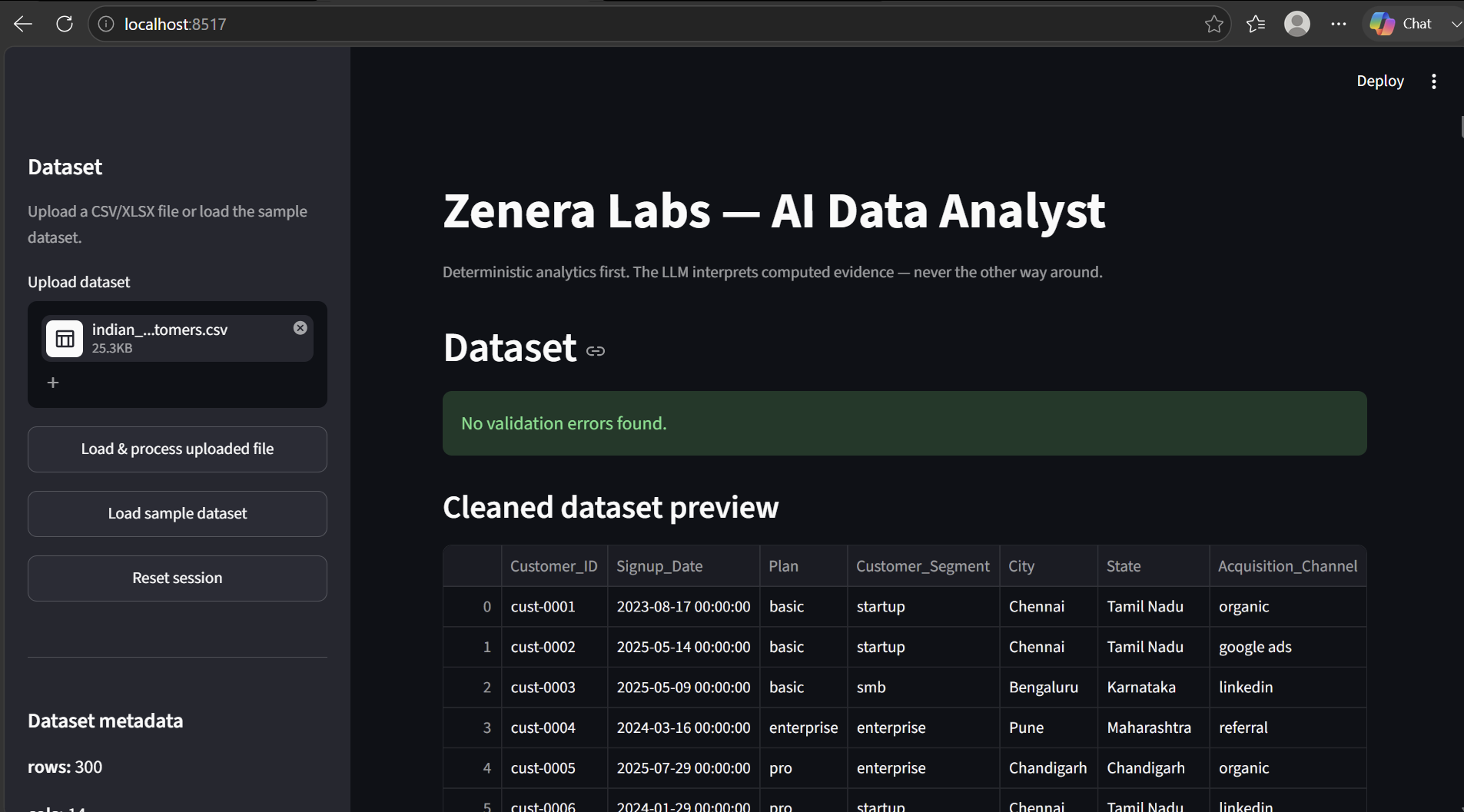Click Load & process uploaded file
Screen dimensions: 1464x812
[178, 449]
